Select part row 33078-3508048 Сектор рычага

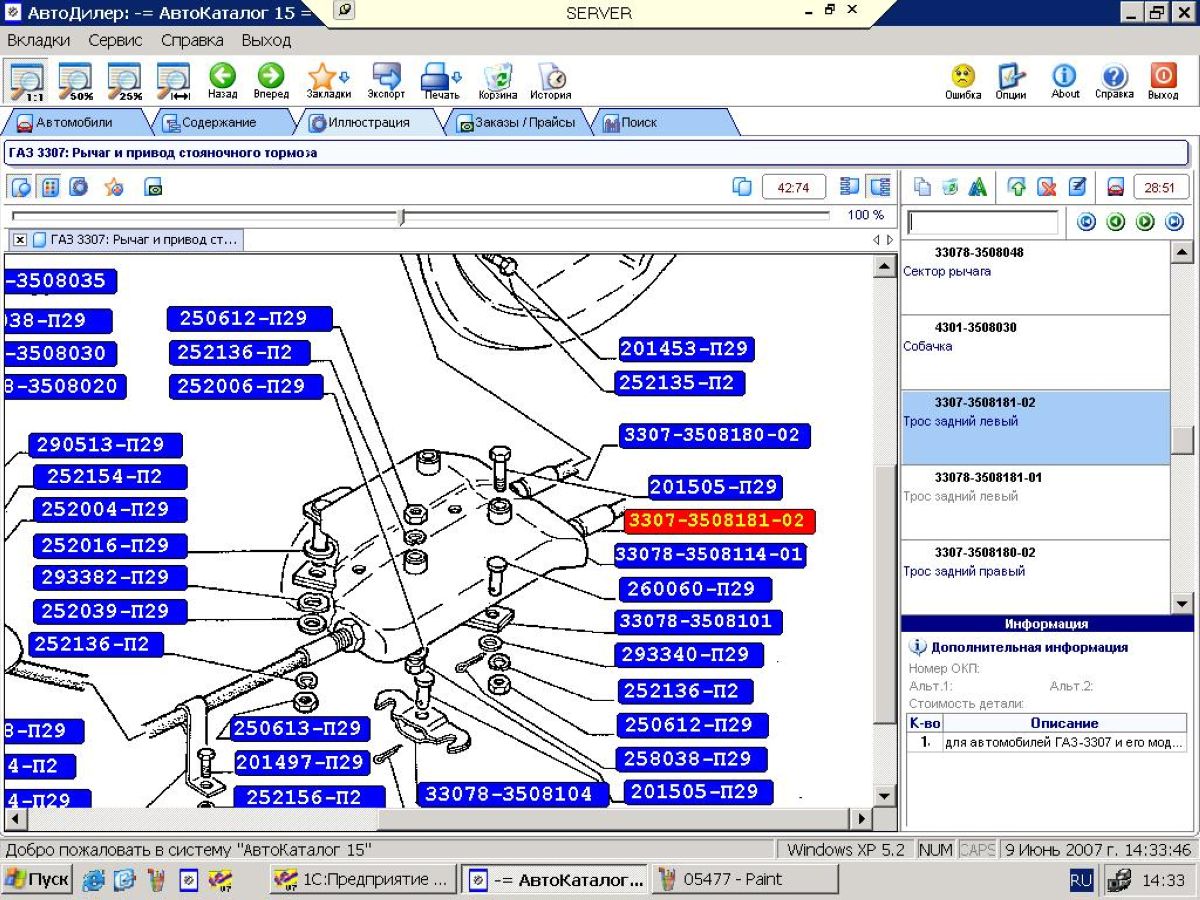[1035, 278]
